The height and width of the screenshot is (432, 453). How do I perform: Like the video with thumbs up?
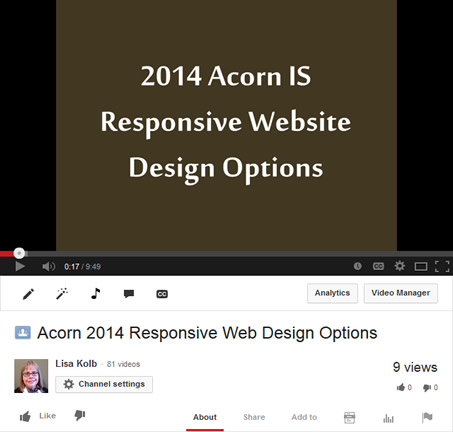coord(37,416)
